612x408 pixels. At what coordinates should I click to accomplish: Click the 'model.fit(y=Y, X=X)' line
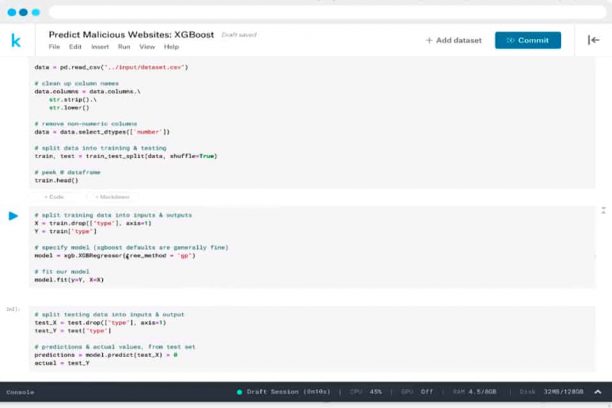(69, 280)
